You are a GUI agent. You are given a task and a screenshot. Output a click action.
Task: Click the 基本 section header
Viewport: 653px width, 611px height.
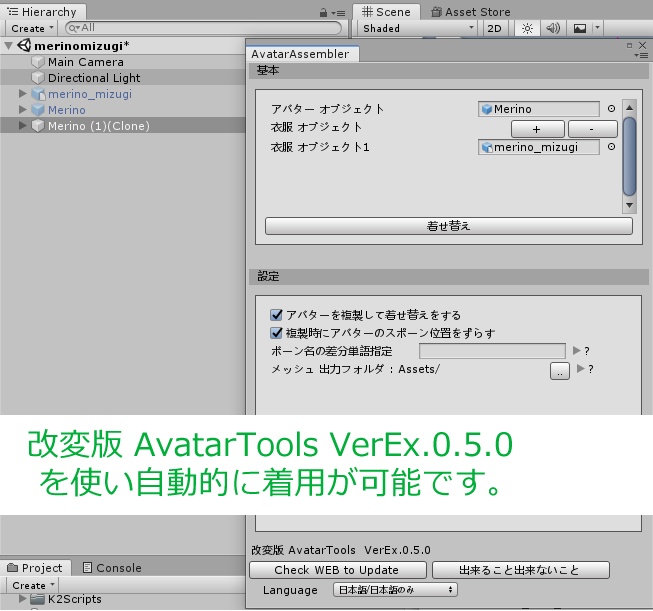449,71
